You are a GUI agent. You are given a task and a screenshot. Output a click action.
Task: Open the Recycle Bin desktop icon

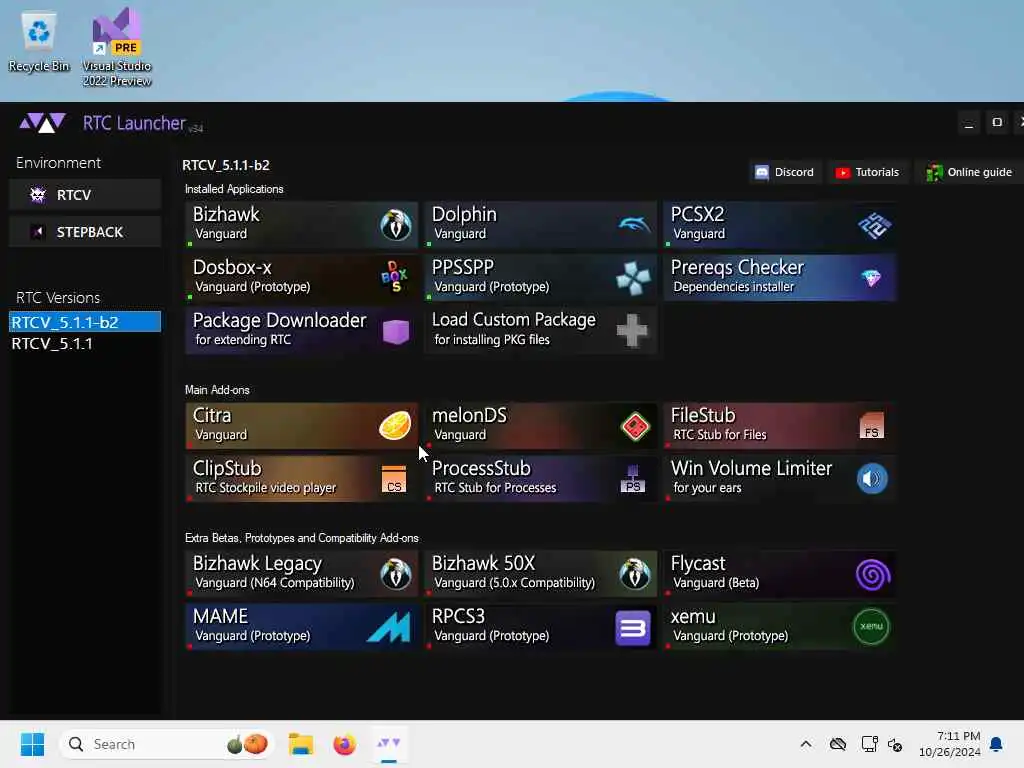pyautogui.click(x=39, y=42)
